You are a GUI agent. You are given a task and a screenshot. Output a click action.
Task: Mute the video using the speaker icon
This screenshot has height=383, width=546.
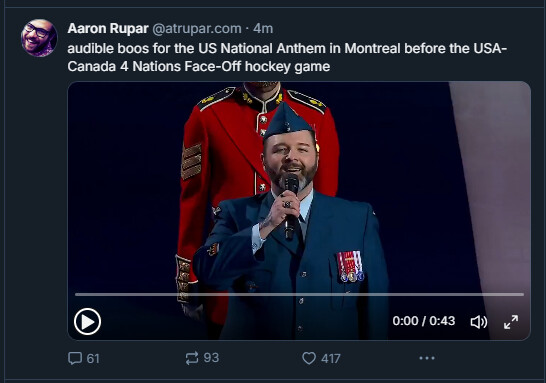click(x=479, y=322)
